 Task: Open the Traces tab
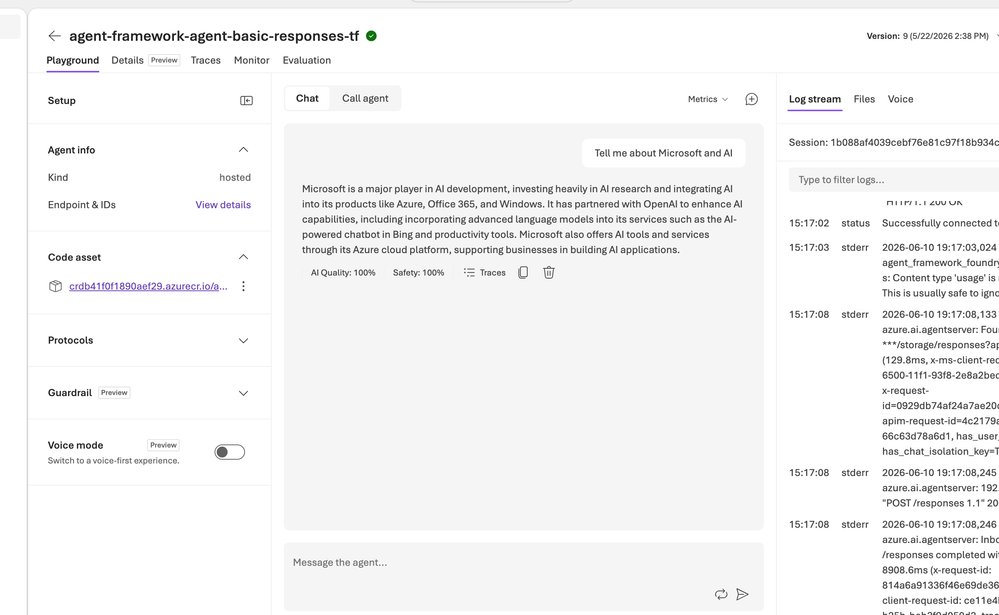tap(206, 61)
